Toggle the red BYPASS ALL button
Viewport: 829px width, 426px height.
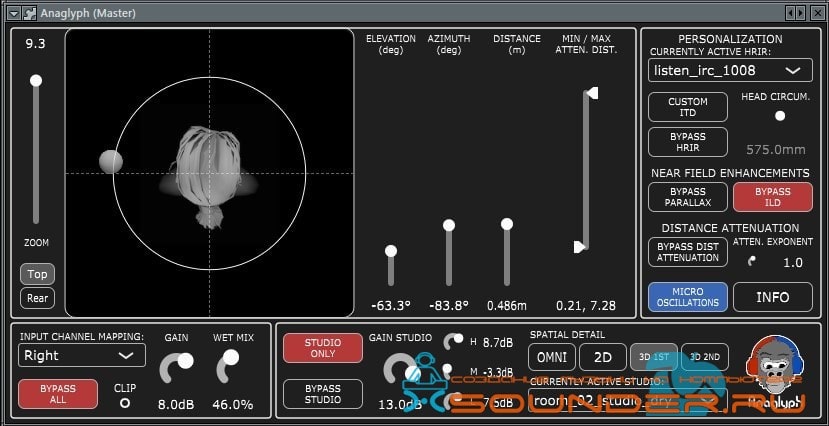point(58,394)
